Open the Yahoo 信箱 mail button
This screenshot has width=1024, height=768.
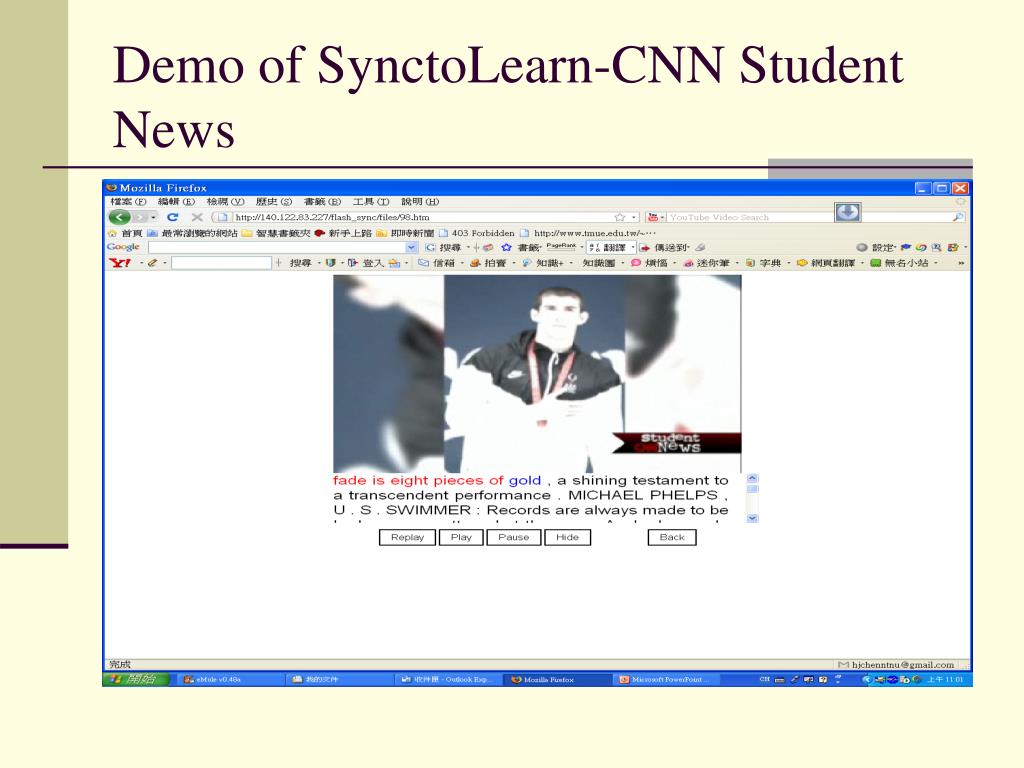[438, 263]
